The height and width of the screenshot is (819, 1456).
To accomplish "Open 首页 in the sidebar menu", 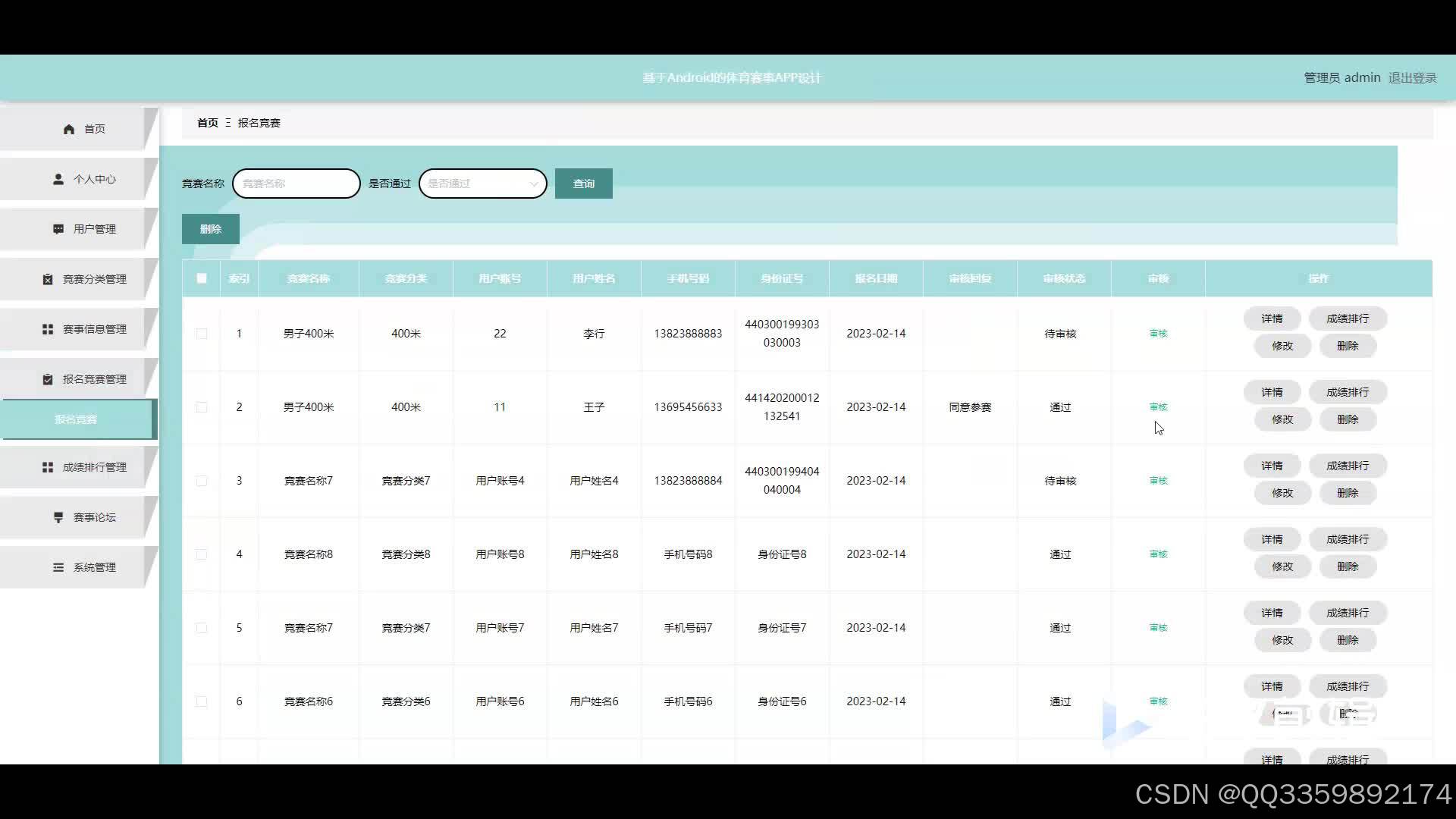I will [79, 129].
